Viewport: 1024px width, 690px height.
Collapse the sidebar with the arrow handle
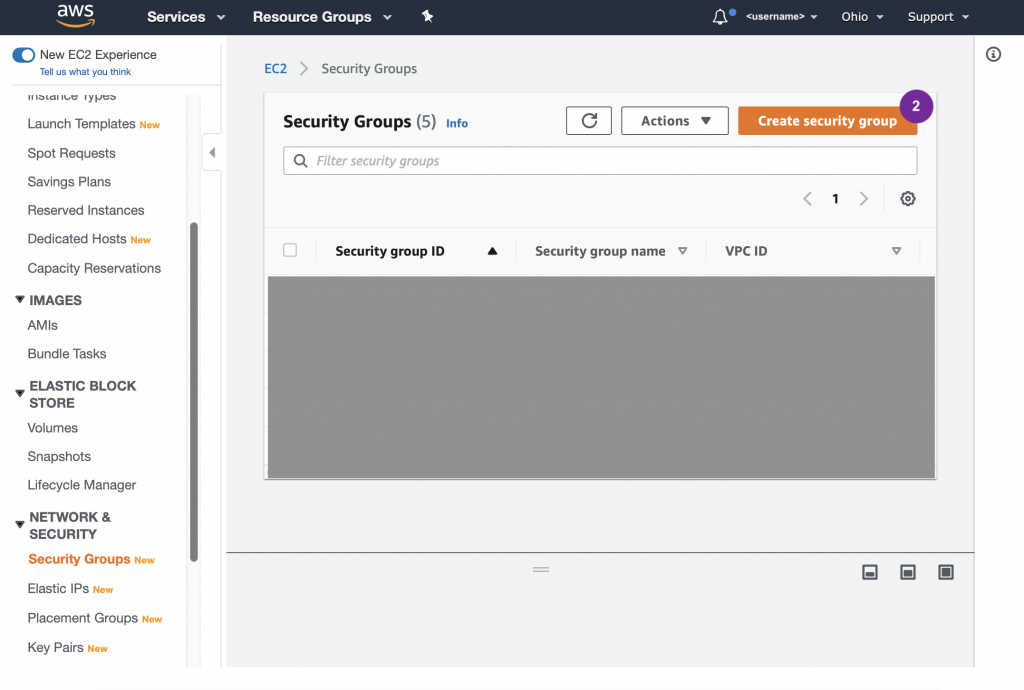212,153
